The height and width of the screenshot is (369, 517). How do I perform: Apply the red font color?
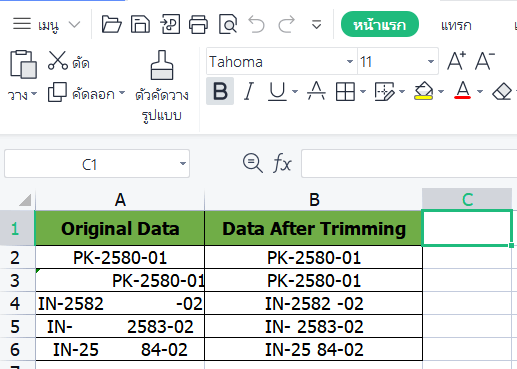coord(463,90)
